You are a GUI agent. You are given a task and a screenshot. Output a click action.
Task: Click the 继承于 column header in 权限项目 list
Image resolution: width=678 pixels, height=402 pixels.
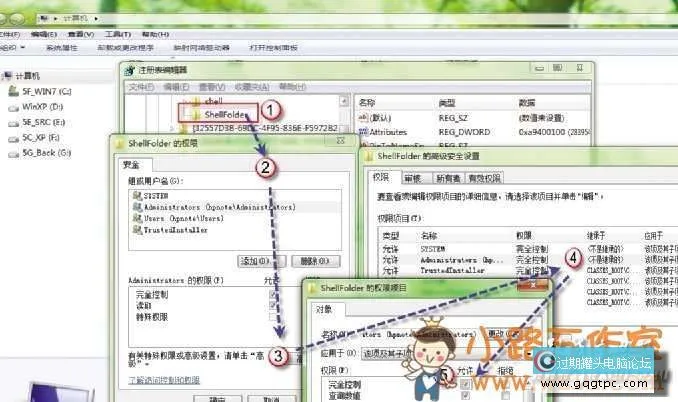pyautogui.click(x=595, y=236)
